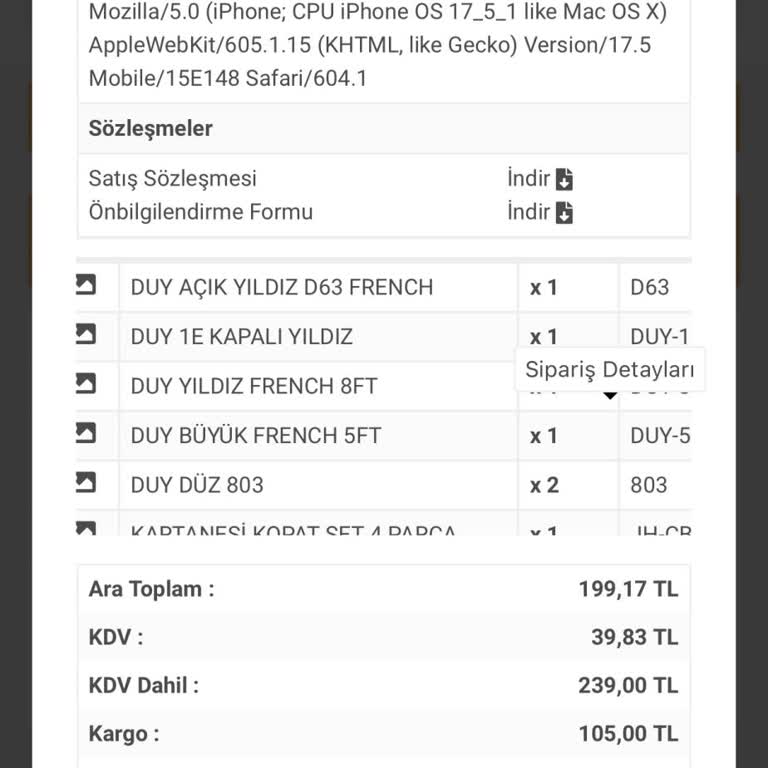Select the DUY 1E KAPALI YILDIZ product name
The height and width of the screenshot is (768, 768).
click(242, 337)
